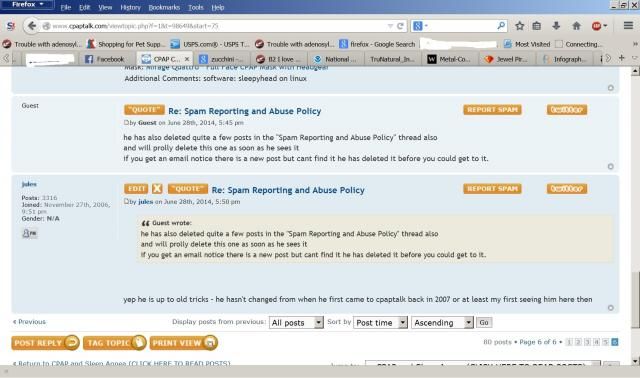Close the CPAP tab with its X

coord(187,59)
